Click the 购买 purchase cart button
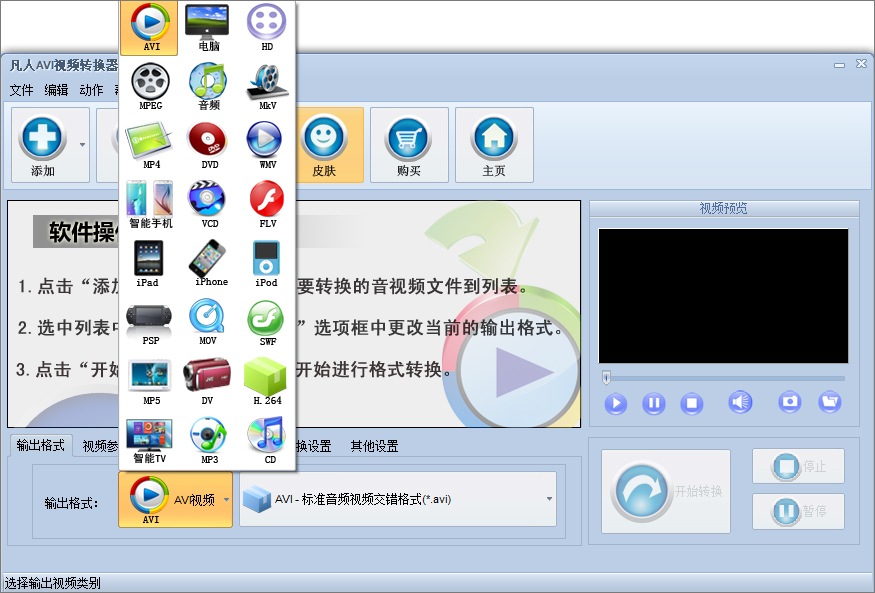 coord(409,145)
